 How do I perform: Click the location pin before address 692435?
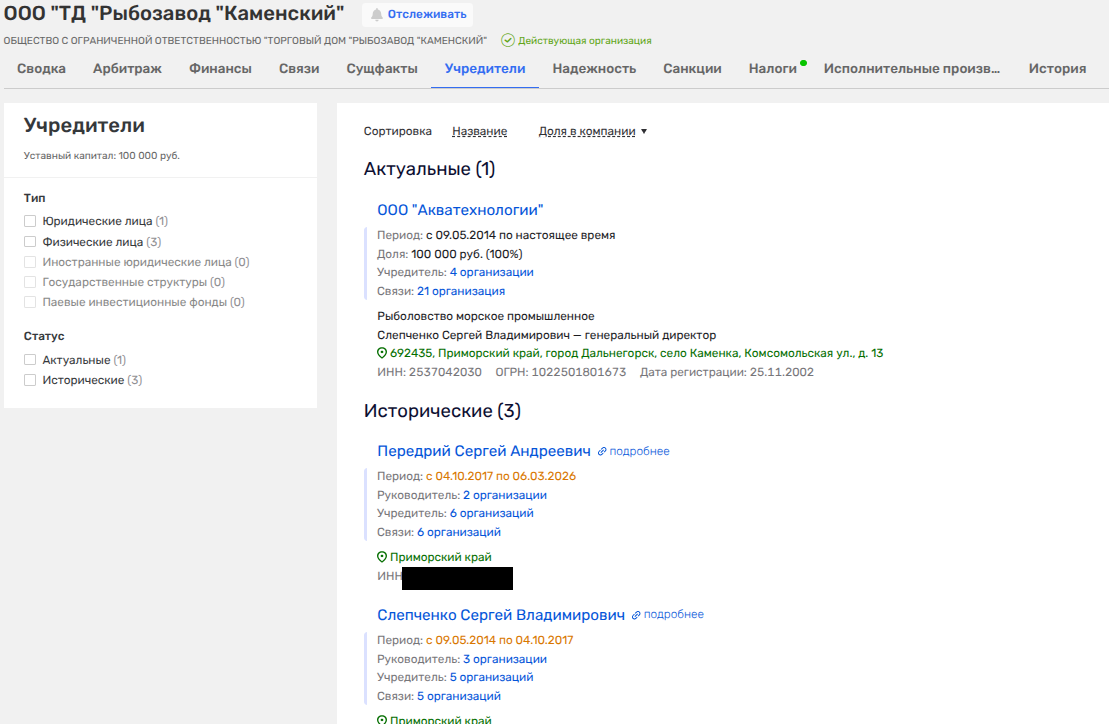click(x=382, y=353)
